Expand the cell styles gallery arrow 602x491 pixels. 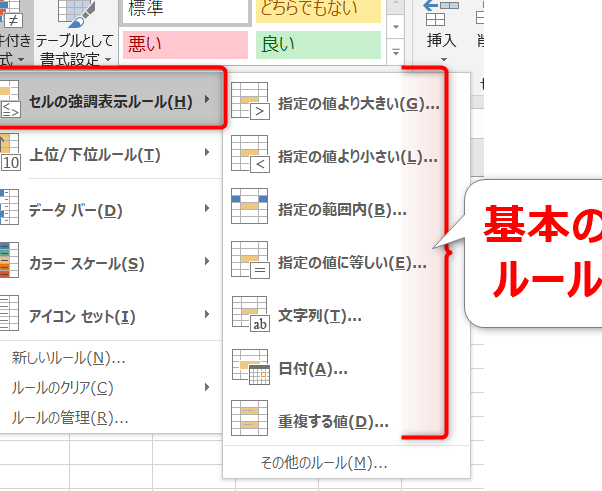[x=398, y=51]
